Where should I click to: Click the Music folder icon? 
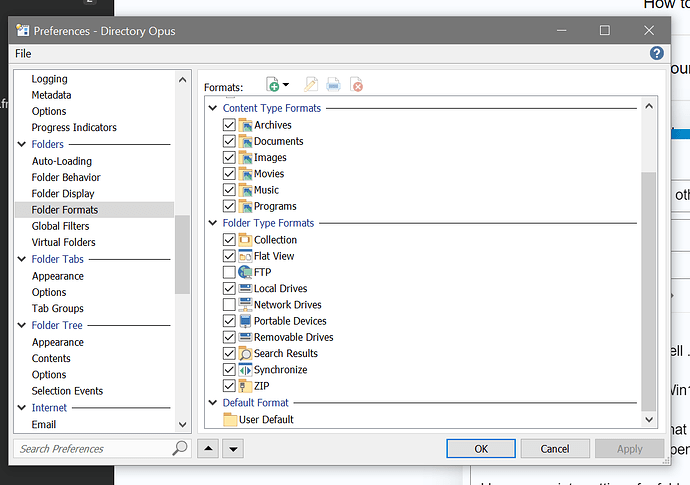[245, 190]
